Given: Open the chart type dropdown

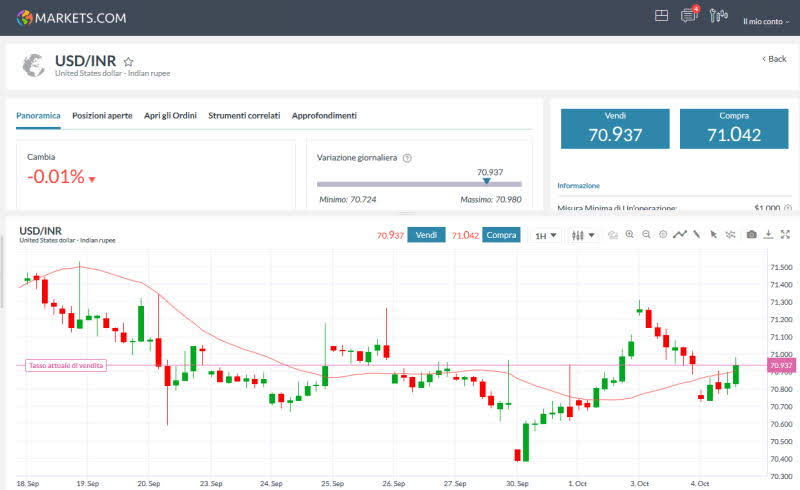Looking at the screenshot, I should pos(582,236).
